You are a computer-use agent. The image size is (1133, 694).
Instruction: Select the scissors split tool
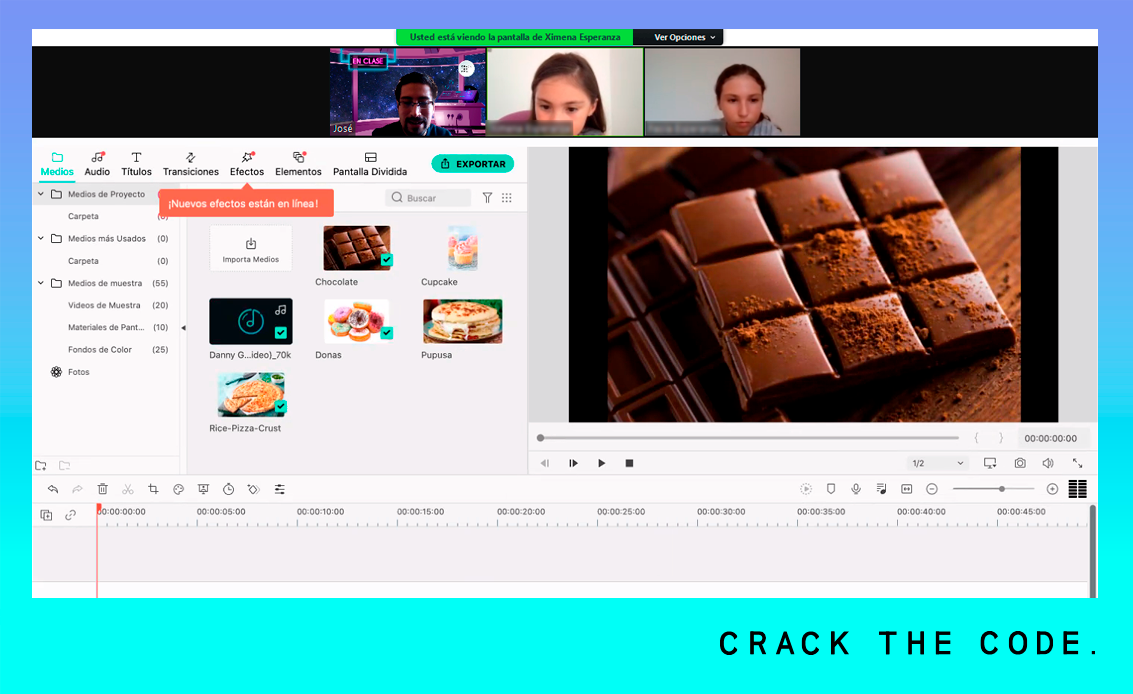128,489
